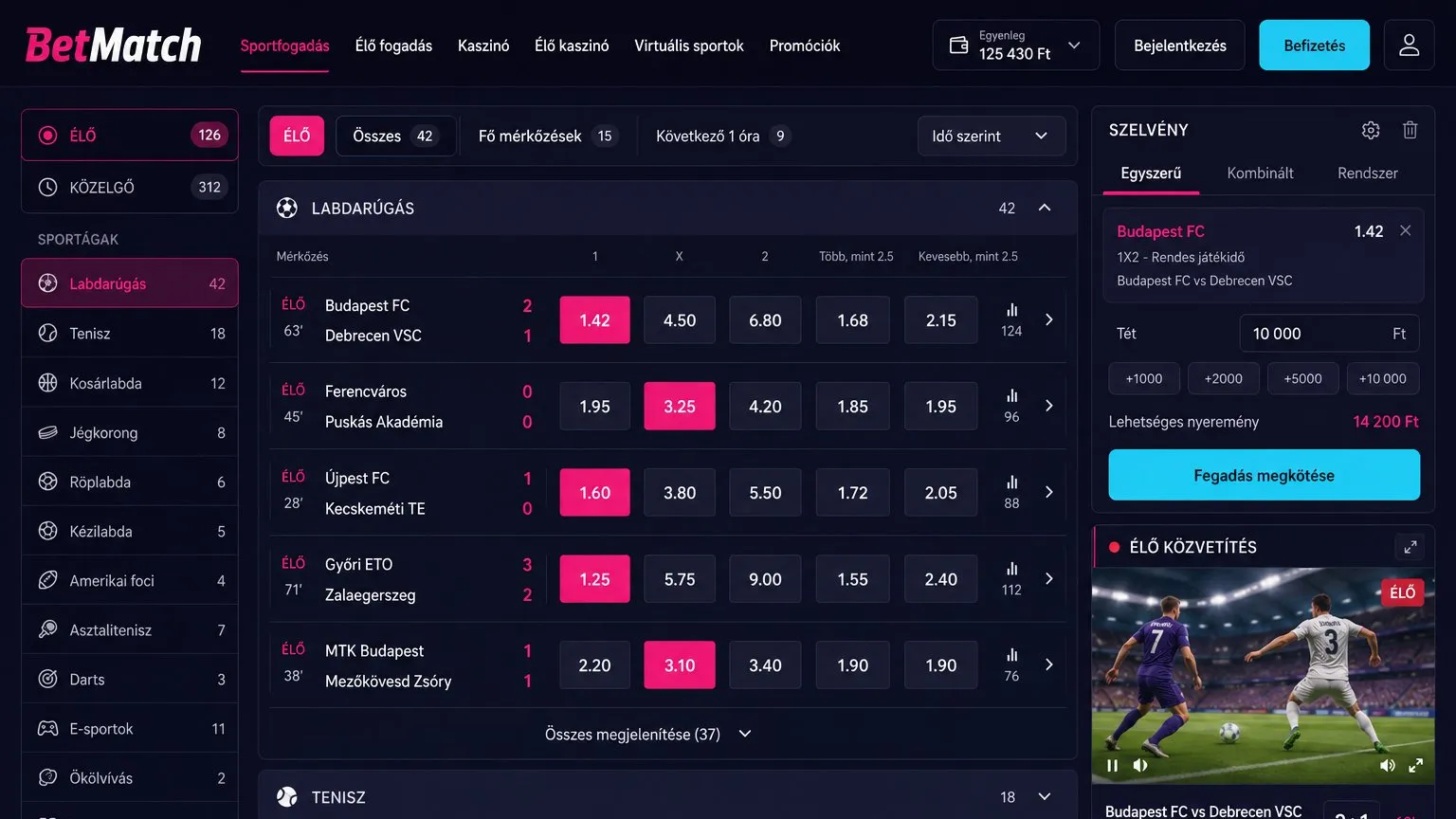Select Amerikai foci in sidebar
The width and height of the screenshot is (1456, 819).
point(130,580)
